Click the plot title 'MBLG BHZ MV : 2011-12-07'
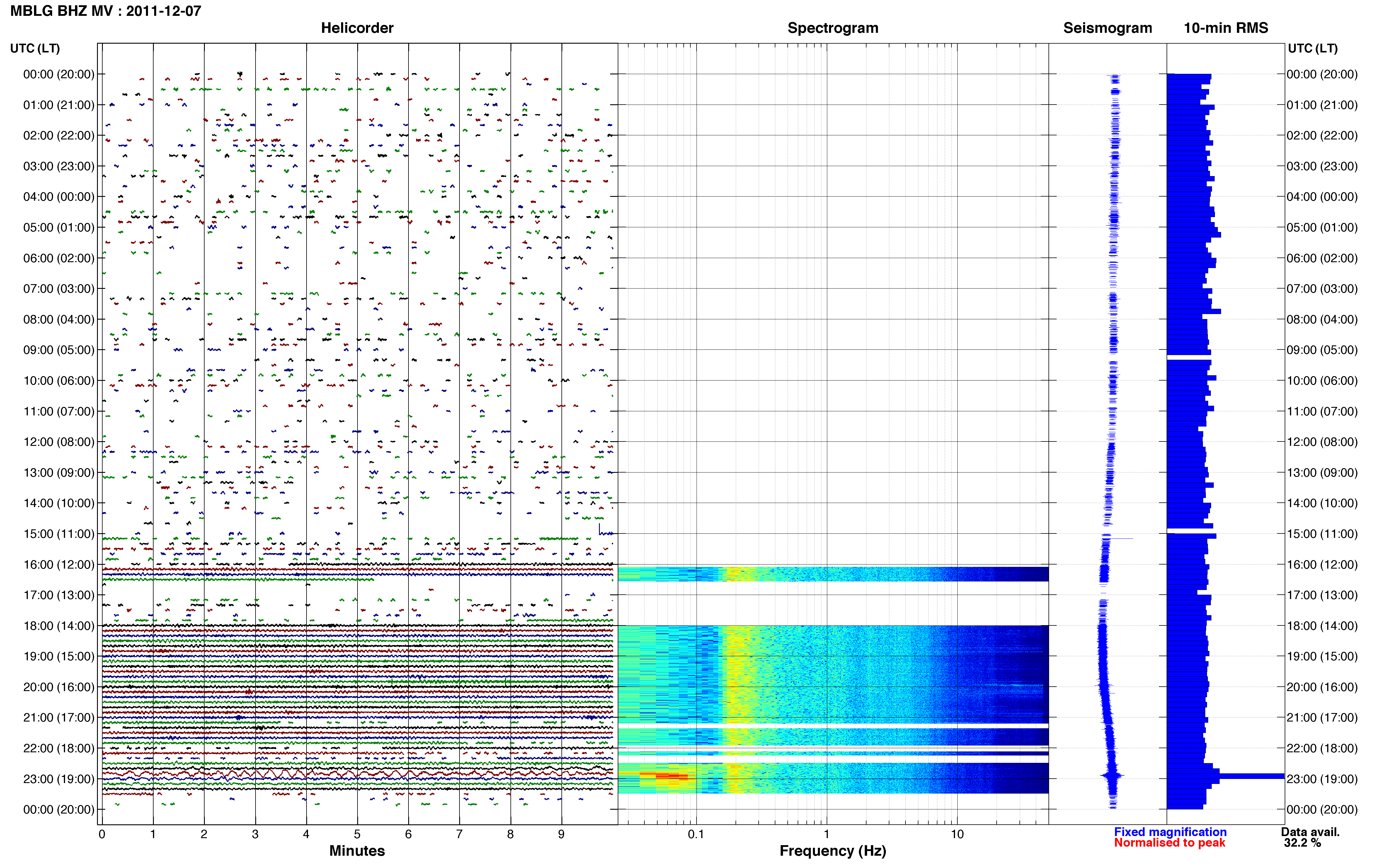Image resolution: width=1389 pixels, height=868 pixels. (106, 11)
